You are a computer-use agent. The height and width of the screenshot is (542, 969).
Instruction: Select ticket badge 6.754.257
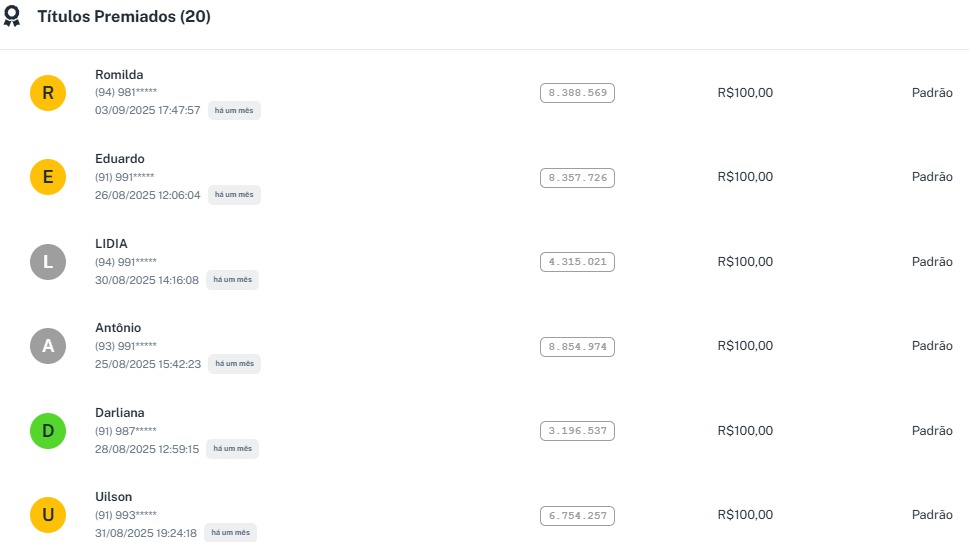(577, 516)
